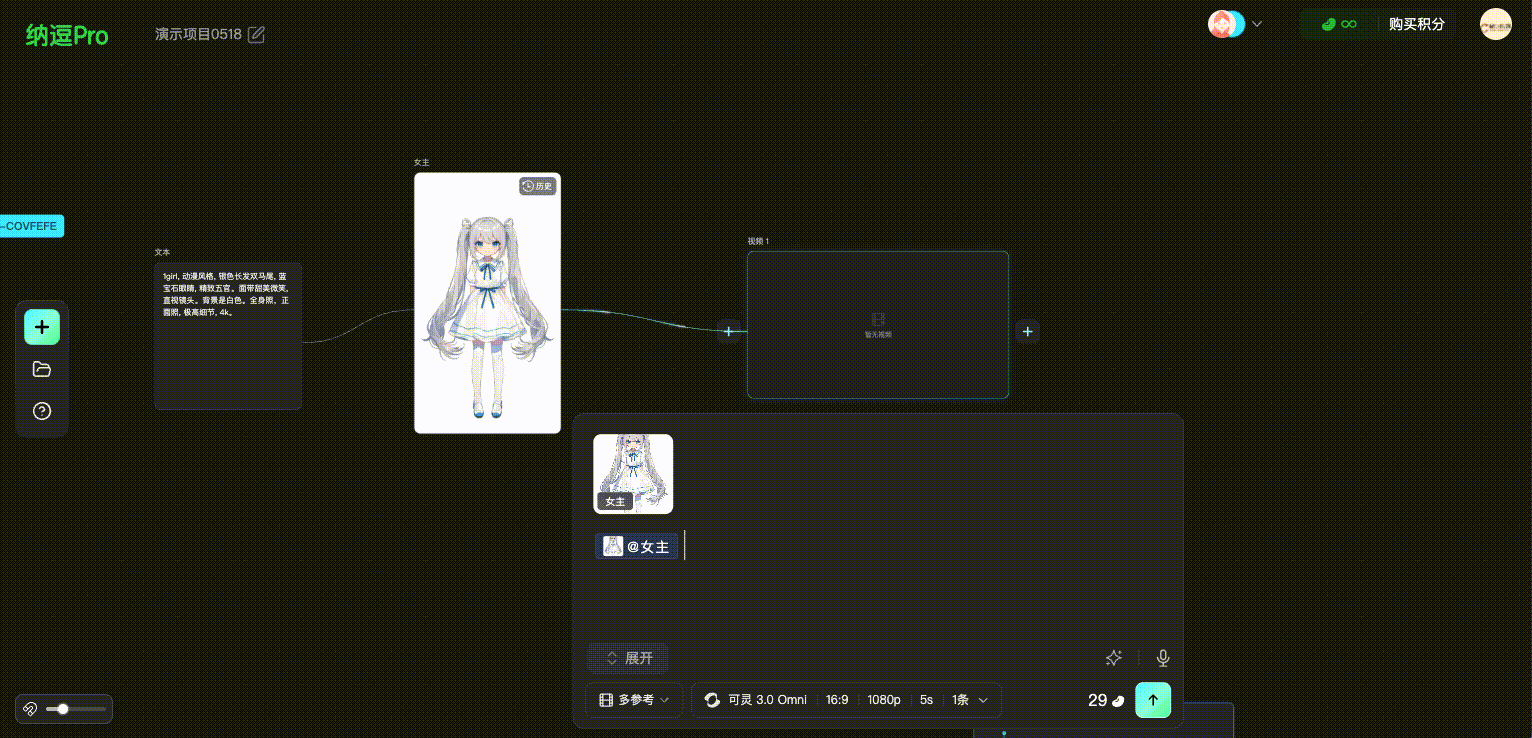The image size is (1532, 738).
Task: Open the 多参考 mode dropdown
Action: click(x=634, y=700)
